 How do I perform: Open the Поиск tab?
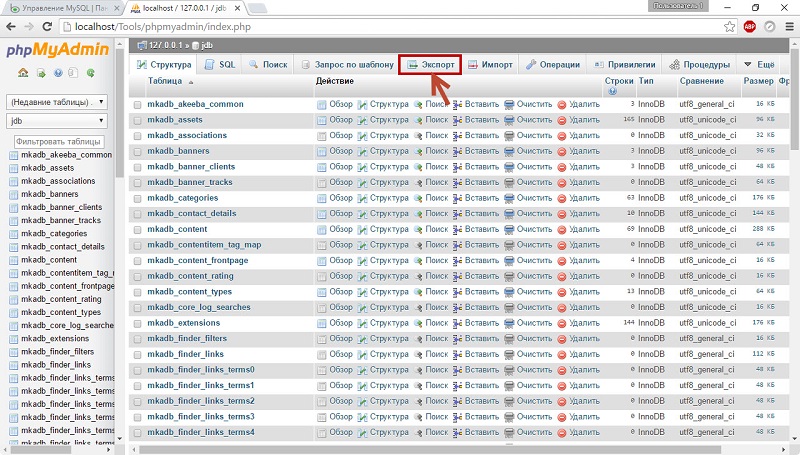coord(268,65)
